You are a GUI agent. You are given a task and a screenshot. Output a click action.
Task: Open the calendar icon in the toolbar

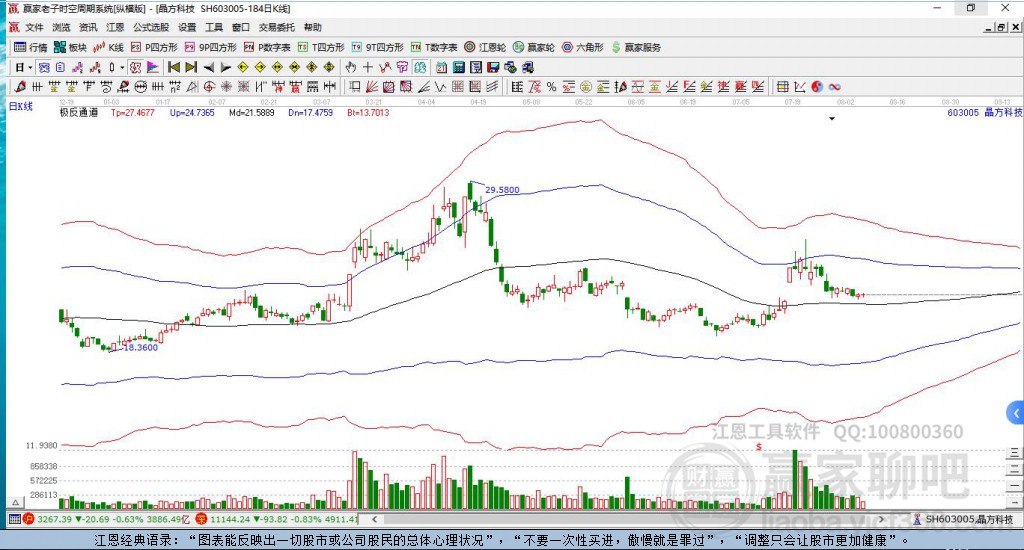(x=441, y=67)
